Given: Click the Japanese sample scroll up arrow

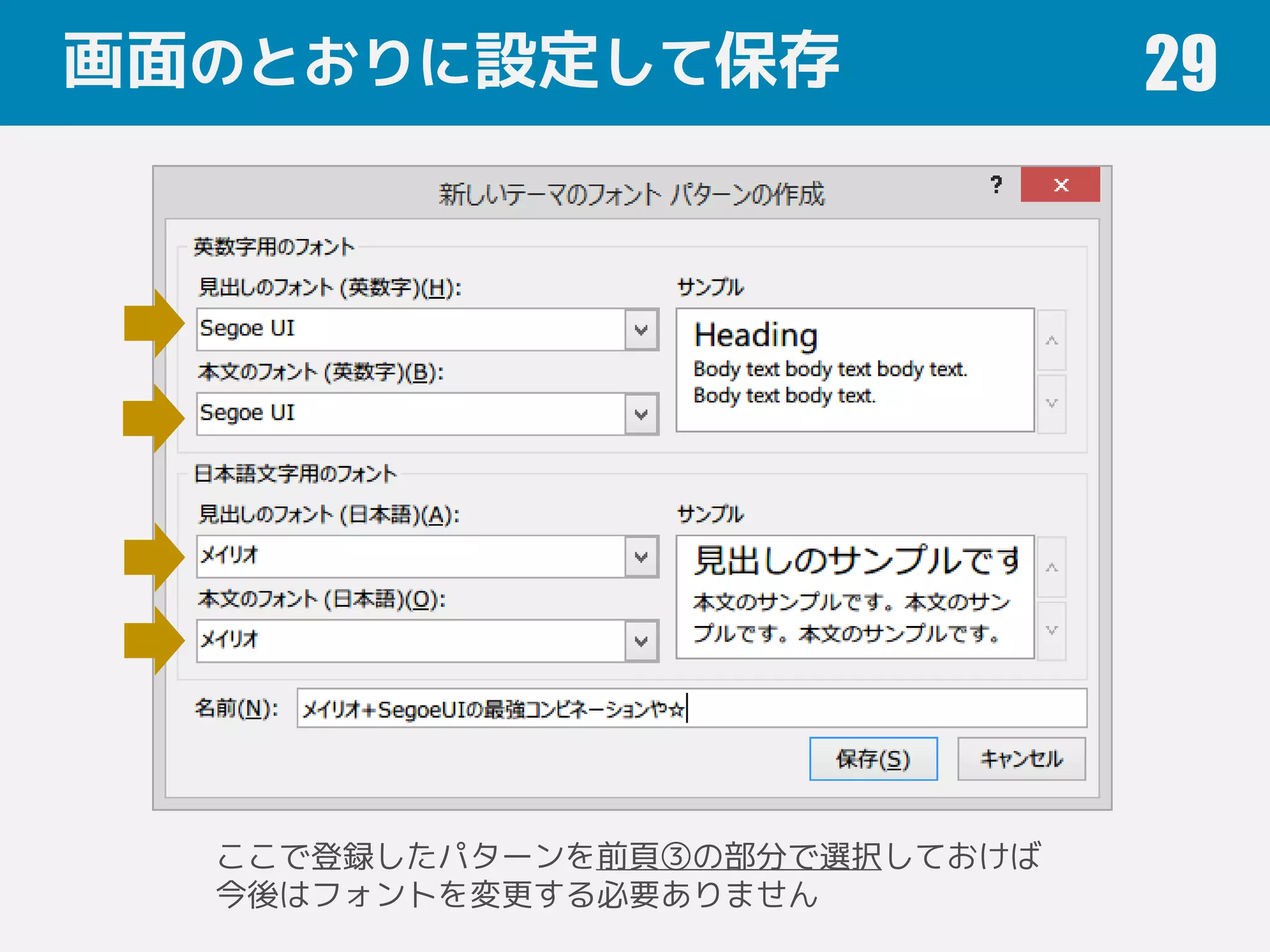Looking at the screenshot, I should [x=1052, y=567].
